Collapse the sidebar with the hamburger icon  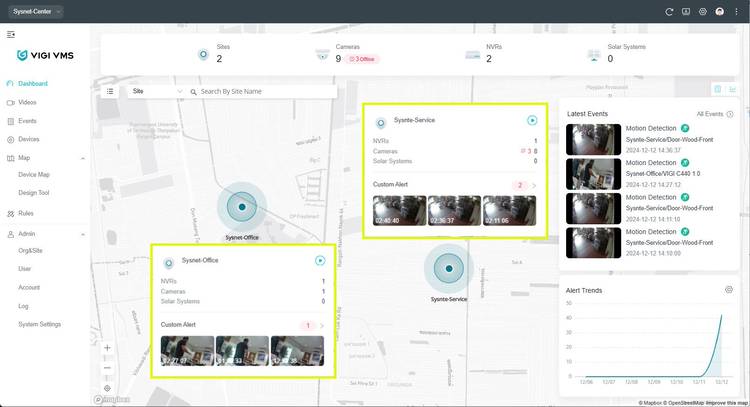point(11,34)
